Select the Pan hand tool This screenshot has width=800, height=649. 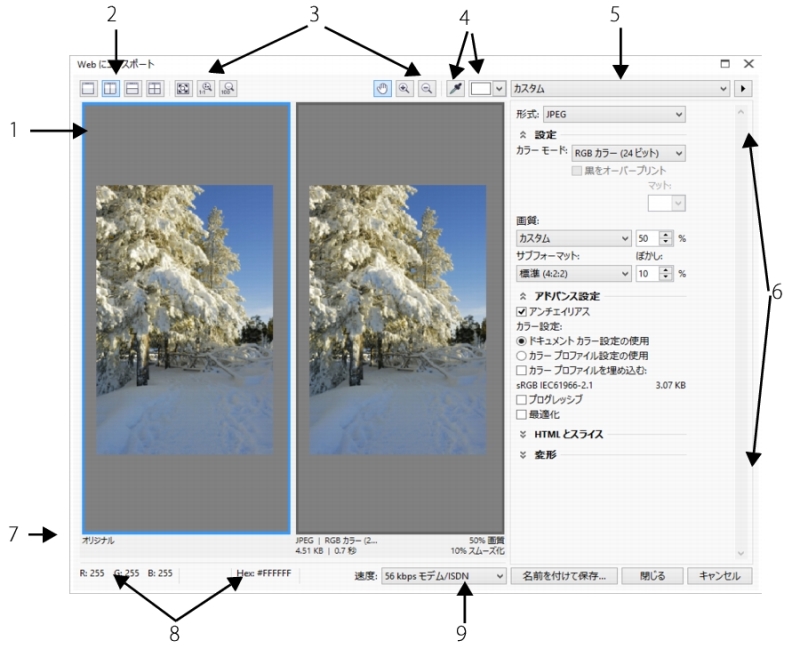382,88
